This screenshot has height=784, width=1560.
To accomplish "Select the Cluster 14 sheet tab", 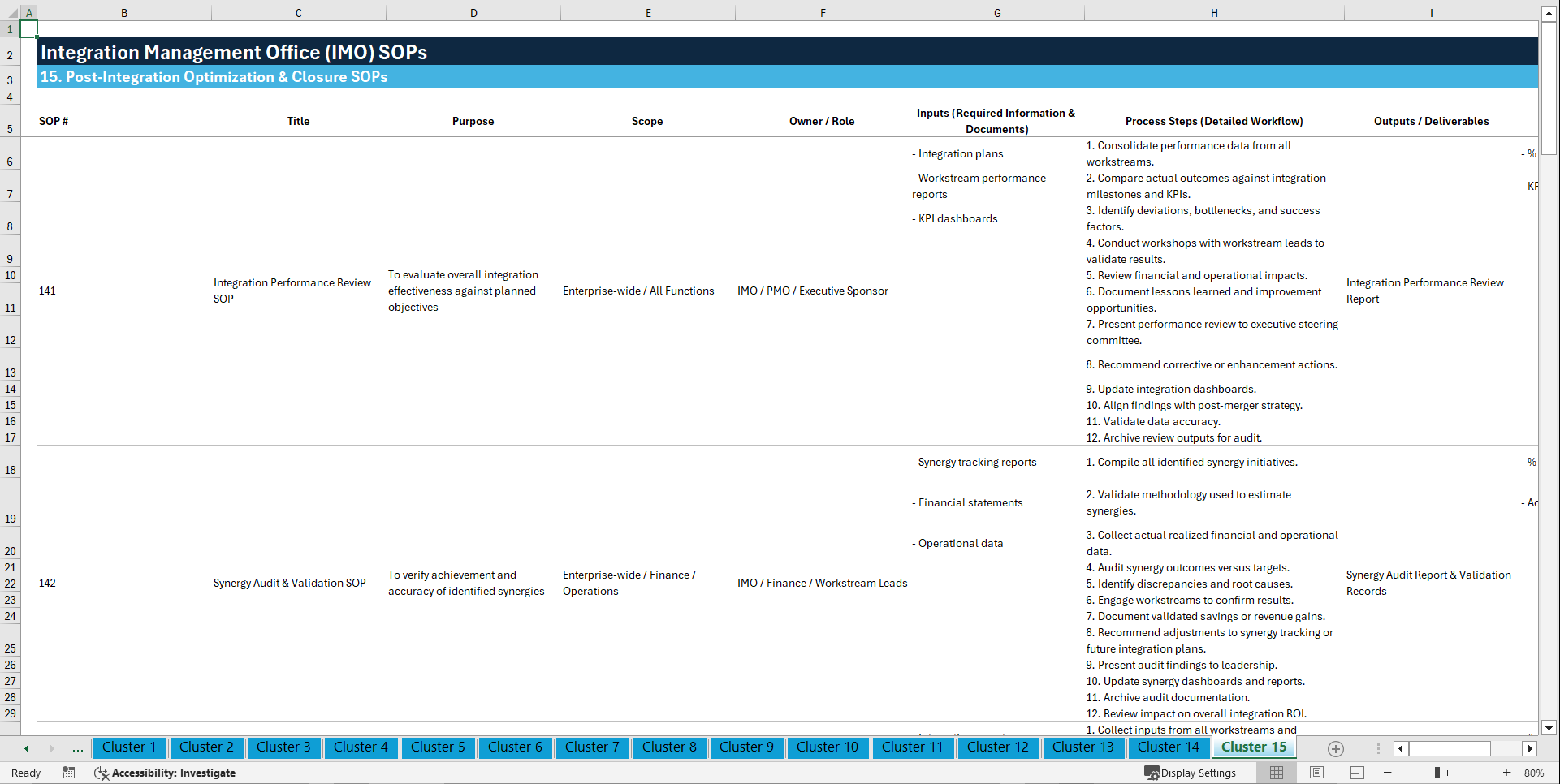I will (x=1168, y=747).
